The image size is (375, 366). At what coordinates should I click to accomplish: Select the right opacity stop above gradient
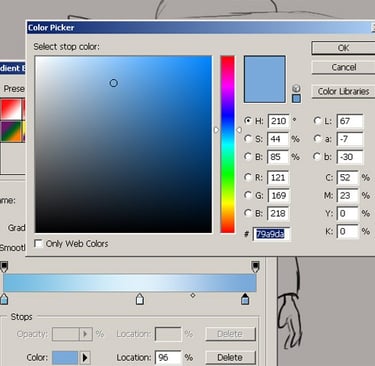click(x=255, y=266)
